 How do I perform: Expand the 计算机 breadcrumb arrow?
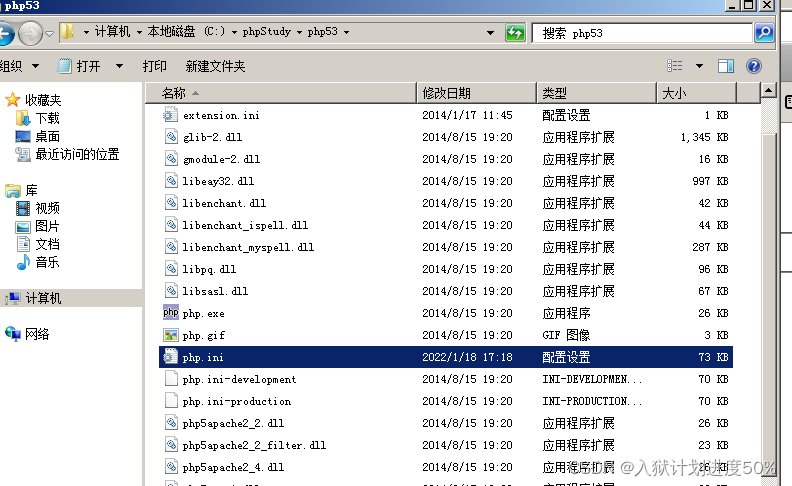[139, 32]
